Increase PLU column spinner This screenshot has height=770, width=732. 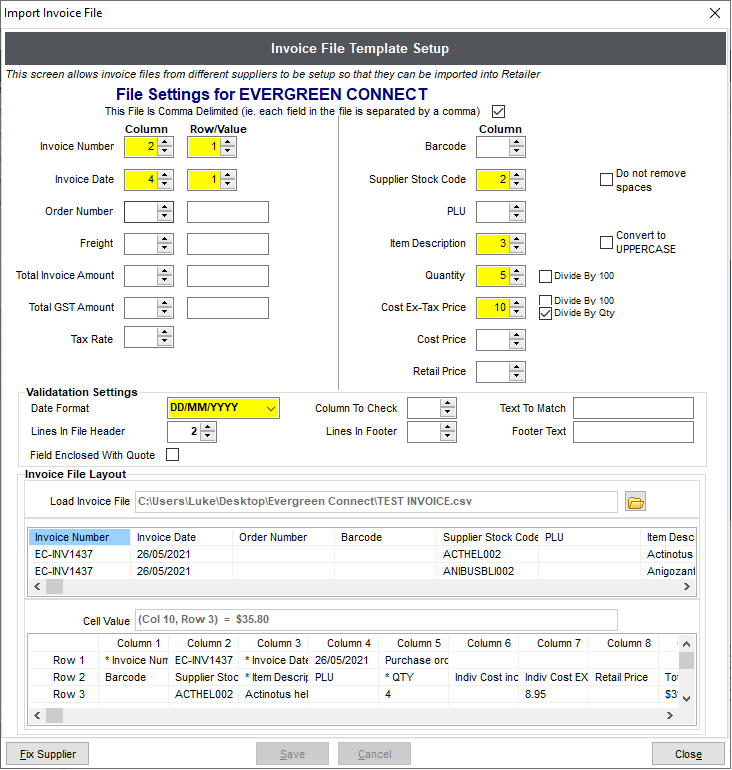pos(516,207)
